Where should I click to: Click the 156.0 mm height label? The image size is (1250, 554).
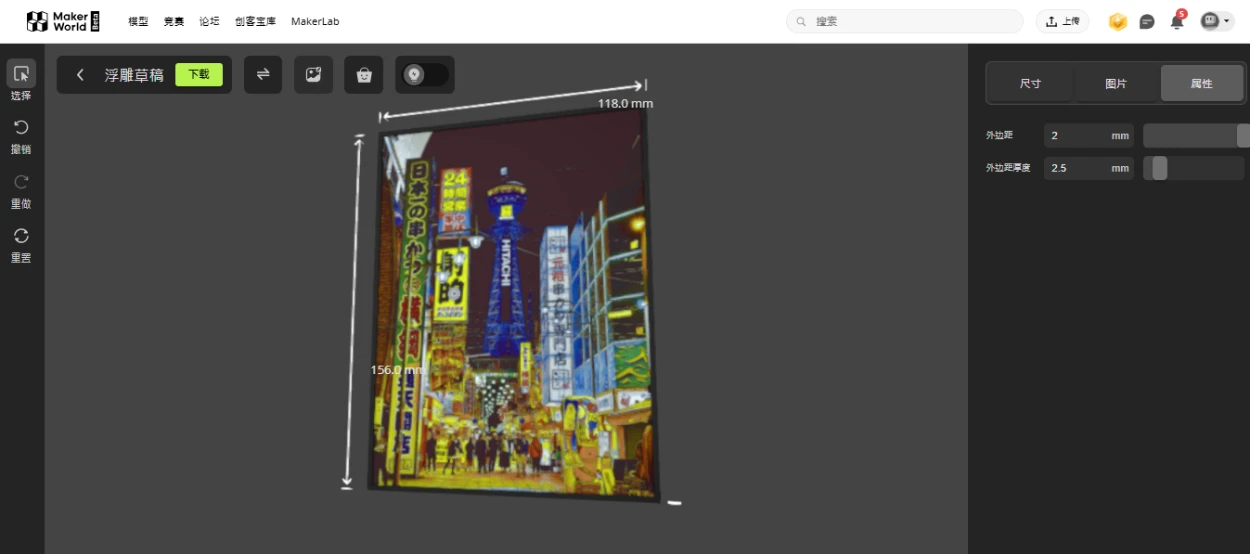pyautogui.click(x=398, y=369)
